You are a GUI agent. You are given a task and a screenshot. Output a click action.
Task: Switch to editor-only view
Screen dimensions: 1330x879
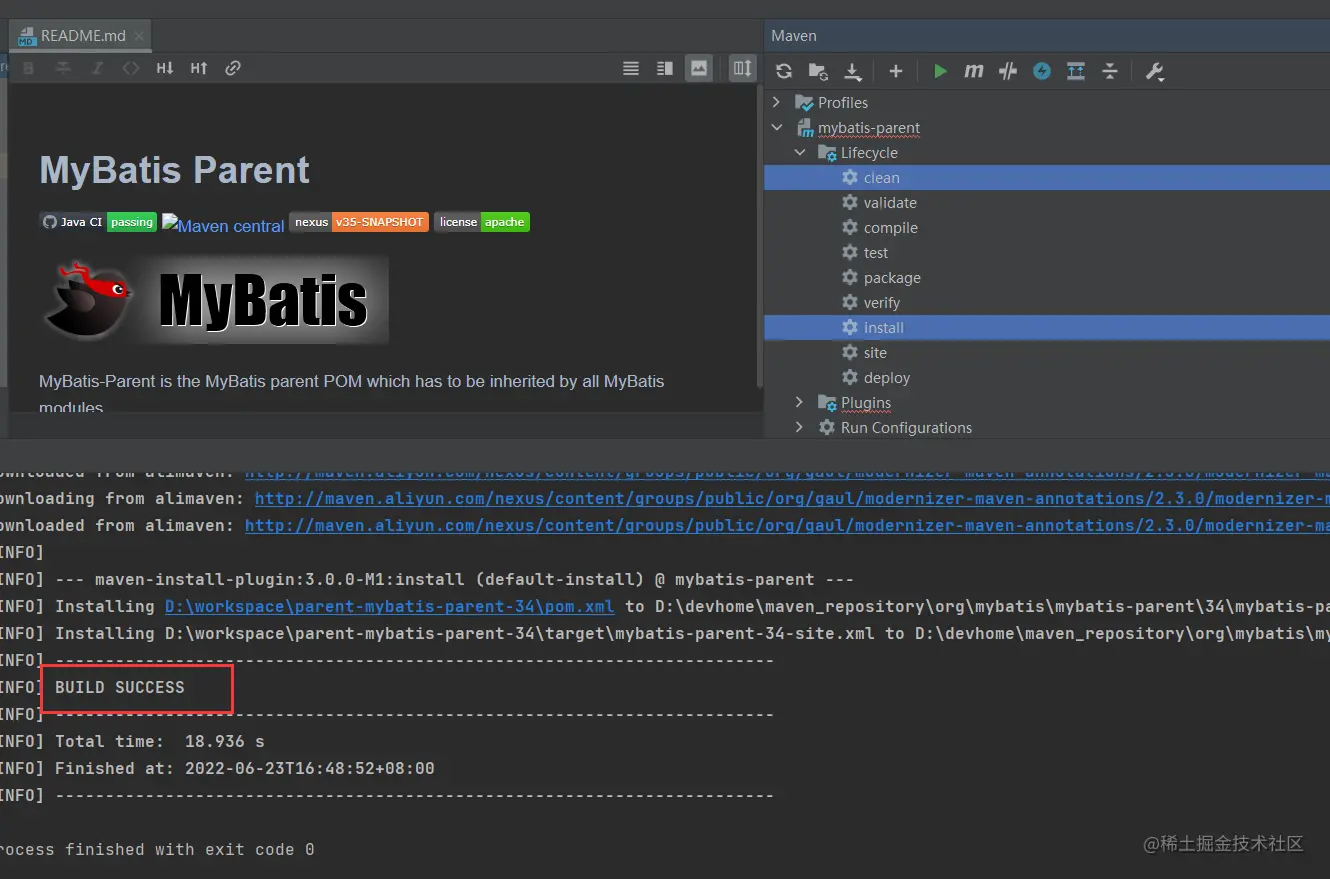pos(631,68)
